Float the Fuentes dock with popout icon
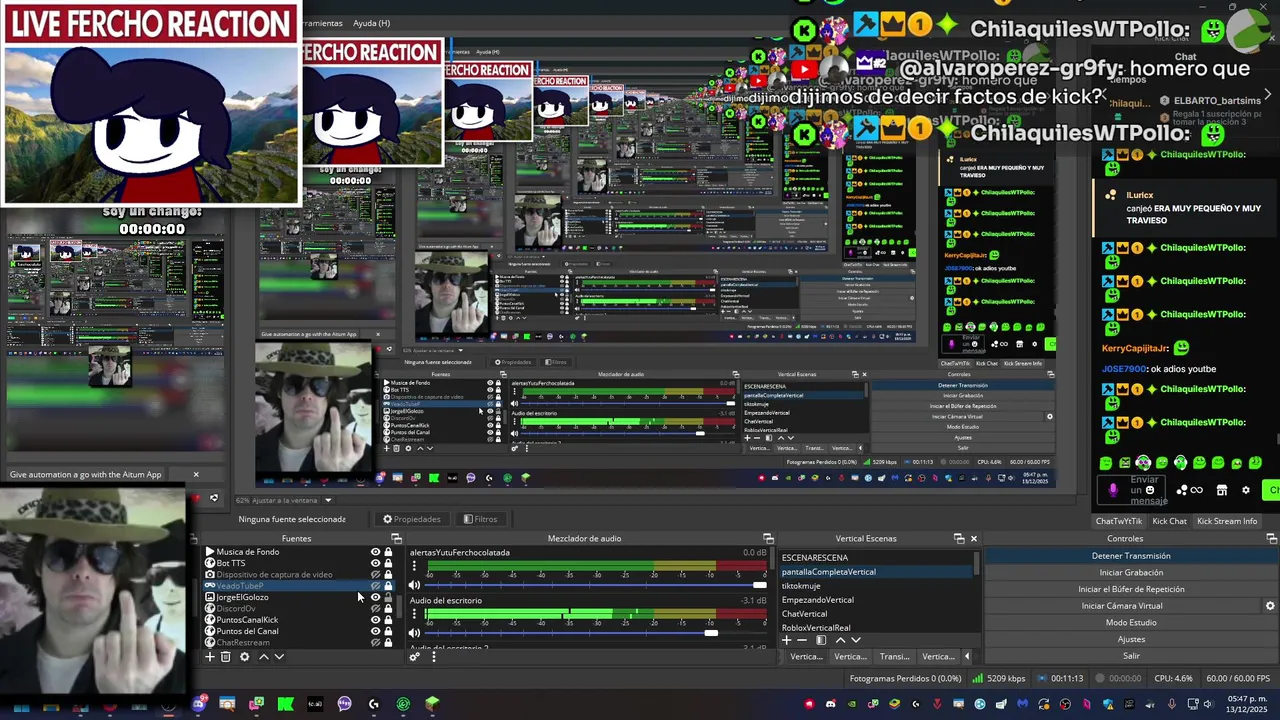Screen dimensions: 1280x720 click(x=396, y=539)
